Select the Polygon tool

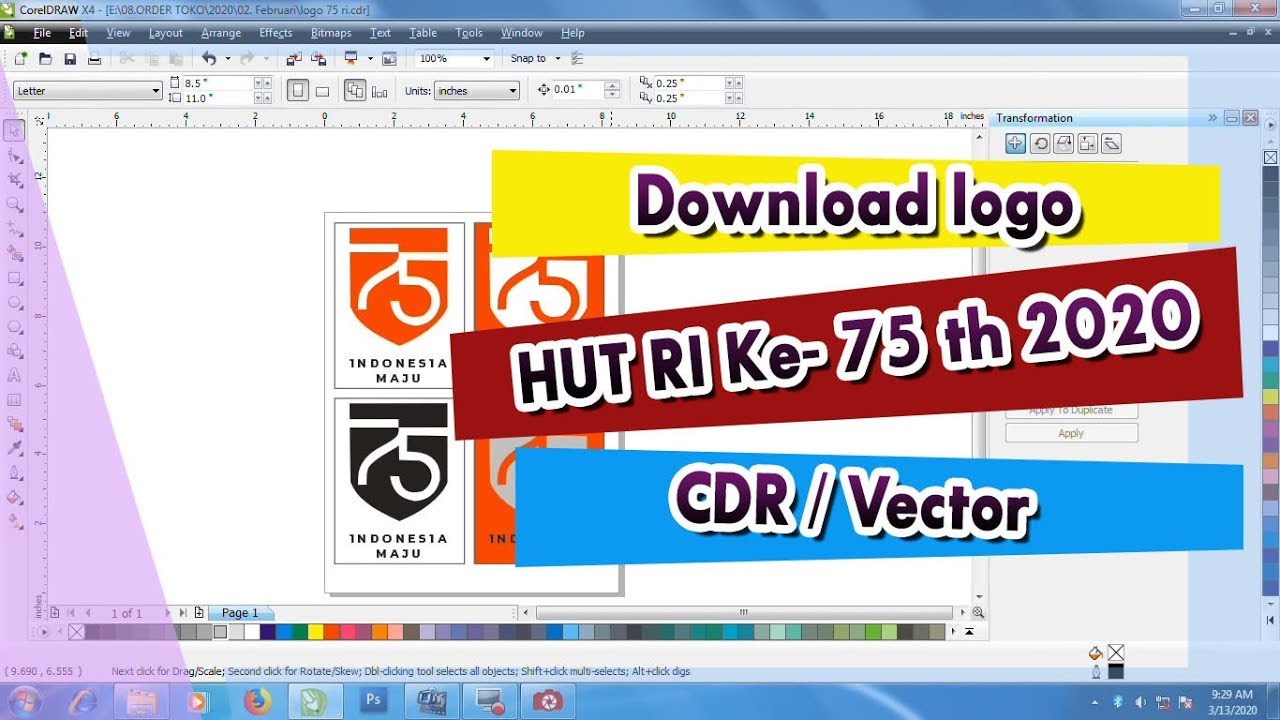[14, 326]
